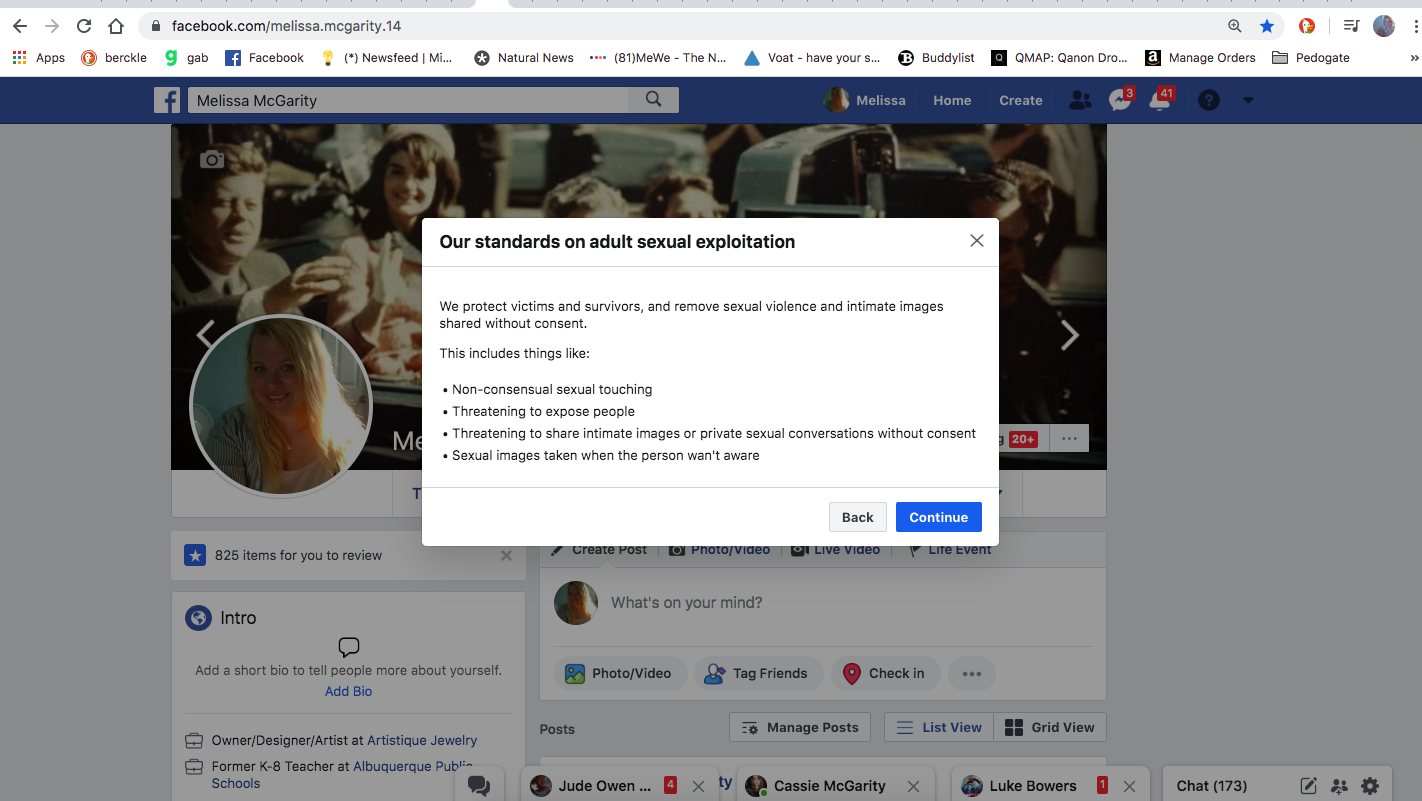This screenshot has width=1422, height=801.
Task: Open Albuquerque Public Schools link
Action: pyautogui.click(x=342, y=775)
